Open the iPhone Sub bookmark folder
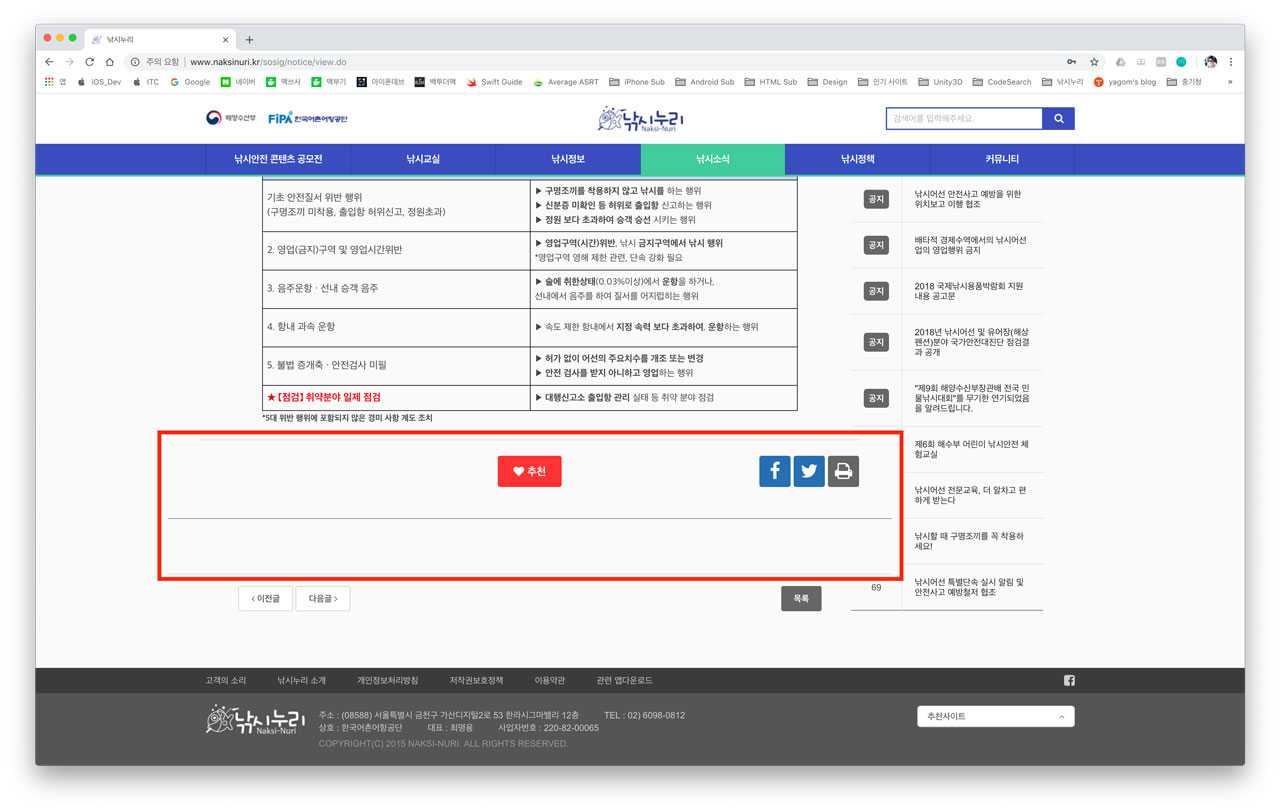1280x812 pixels. [x=636, y=82]
